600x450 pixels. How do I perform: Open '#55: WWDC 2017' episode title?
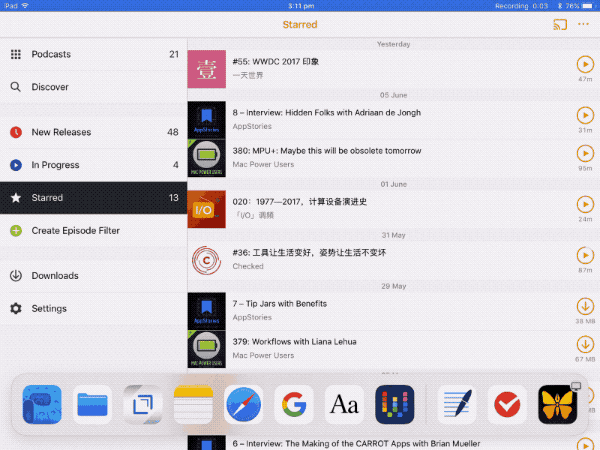point(276,62)
